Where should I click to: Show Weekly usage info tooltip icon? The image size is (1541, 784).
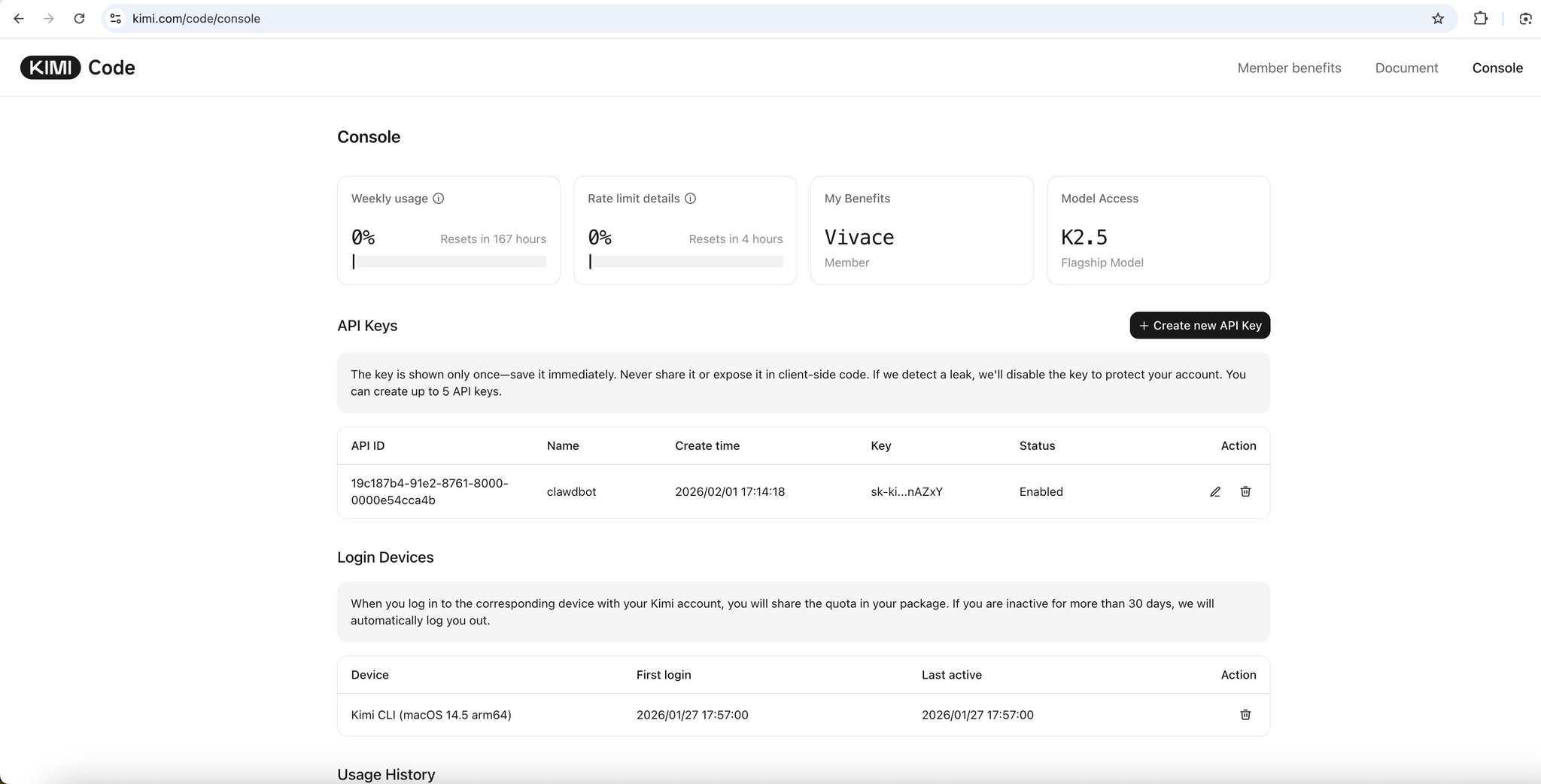439,199
